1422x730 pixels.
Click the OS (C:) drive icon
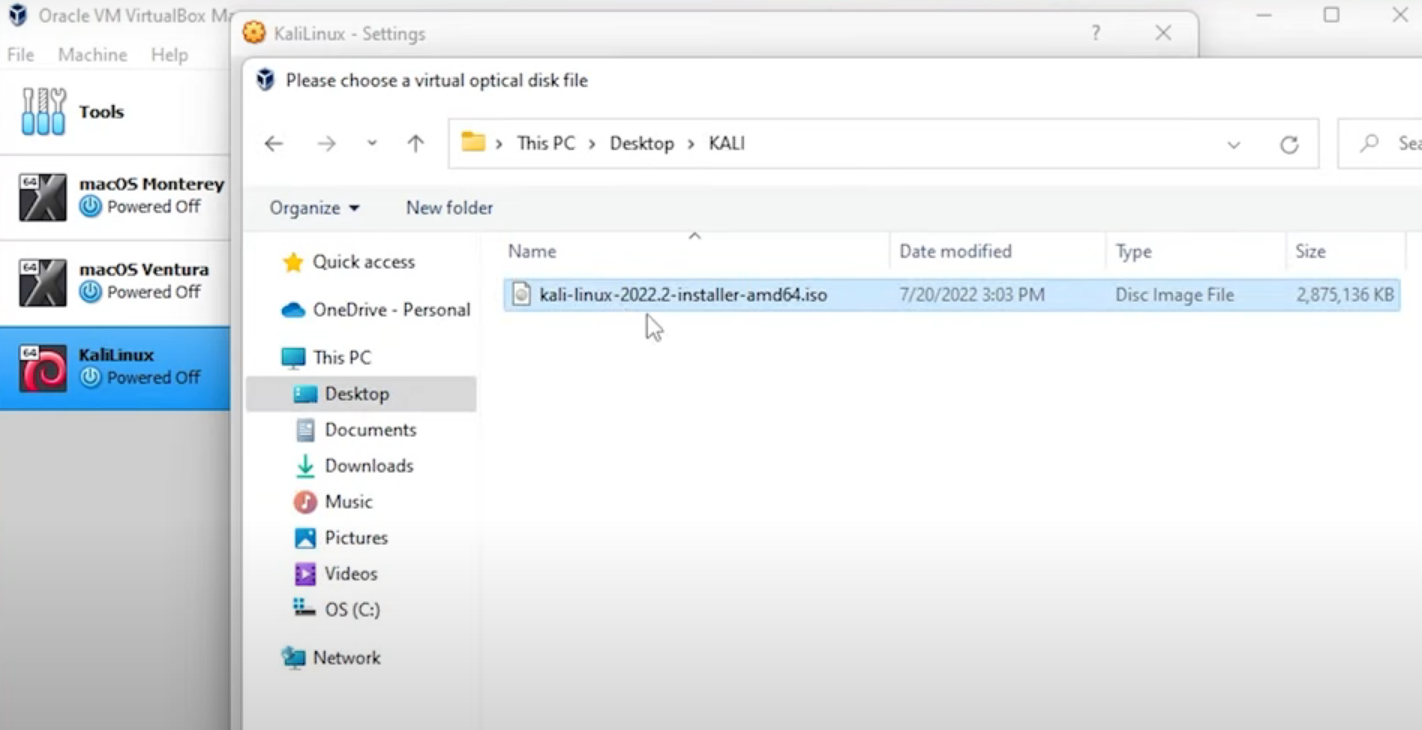click(304, 608)
